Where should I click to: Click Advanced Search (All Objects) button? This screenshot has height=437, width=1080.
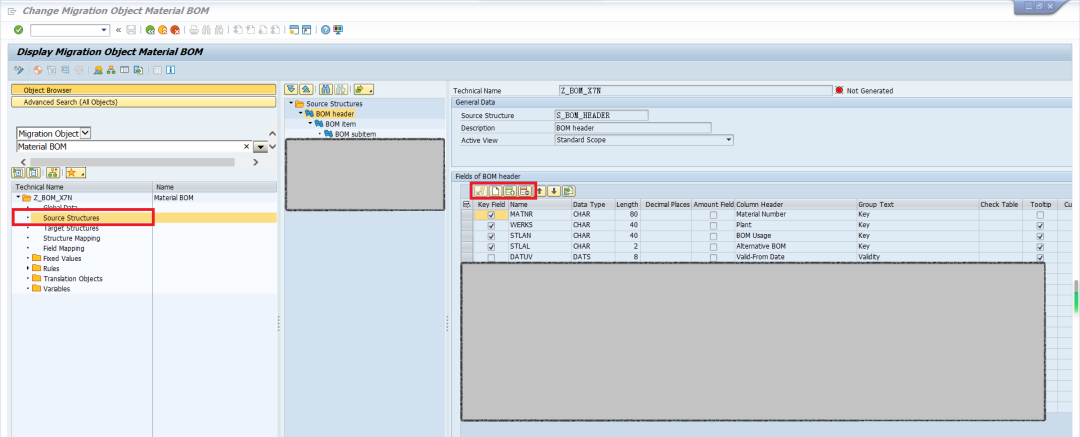tap(143, 102)
